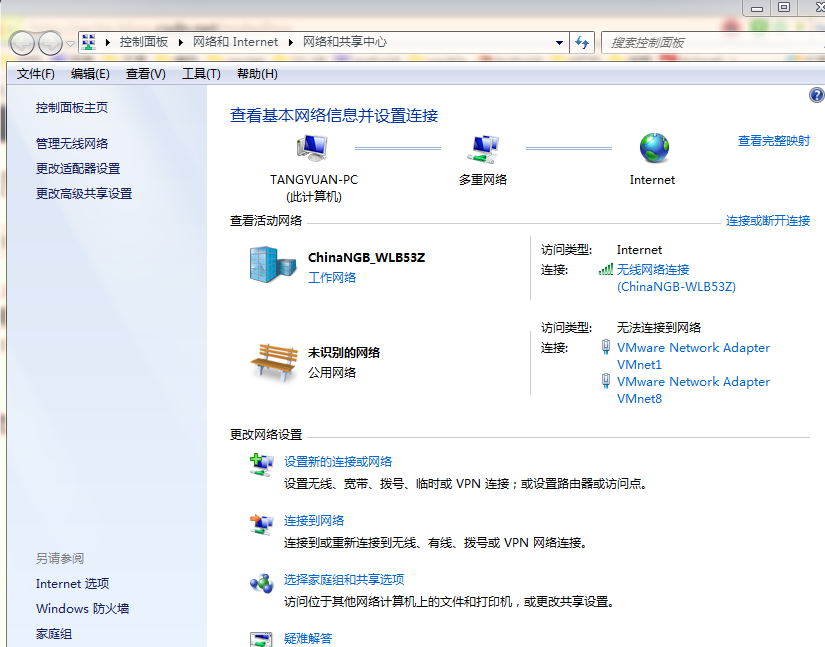Open the address bar history dropdown
Image resolution: width=825 pixels, height=647 pixels.
(561, 42)
